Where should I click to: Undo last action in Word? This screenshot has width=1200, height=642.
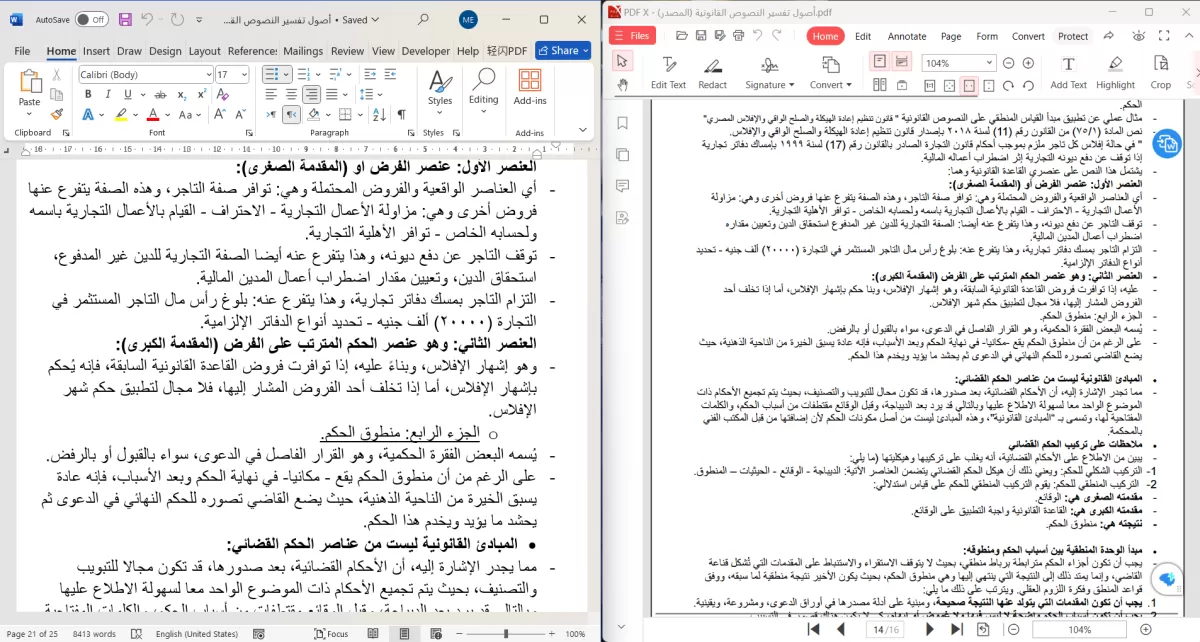(x=149, y=19)
